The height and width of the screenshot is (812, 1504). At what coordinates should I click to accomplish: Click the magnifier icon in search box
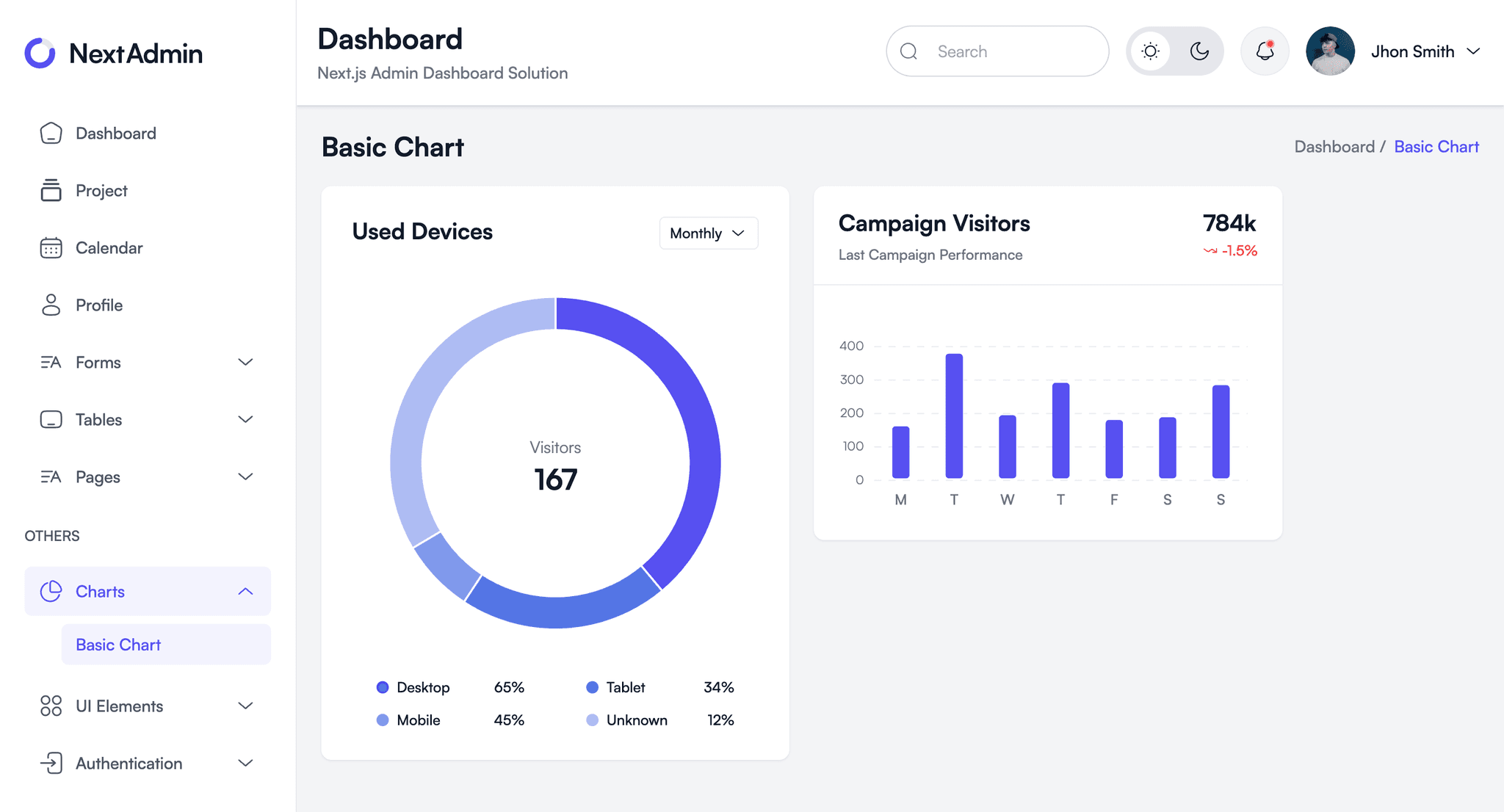(x=908, y=51)
